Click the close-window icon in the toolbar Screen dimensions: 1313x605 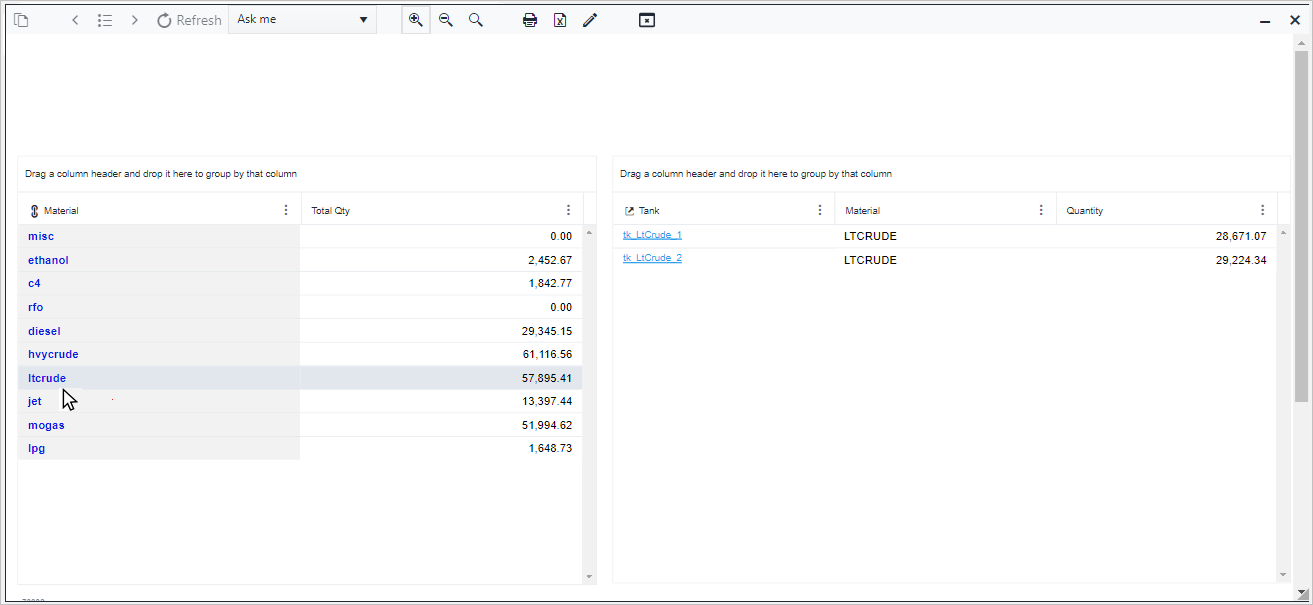pos(647,20)
